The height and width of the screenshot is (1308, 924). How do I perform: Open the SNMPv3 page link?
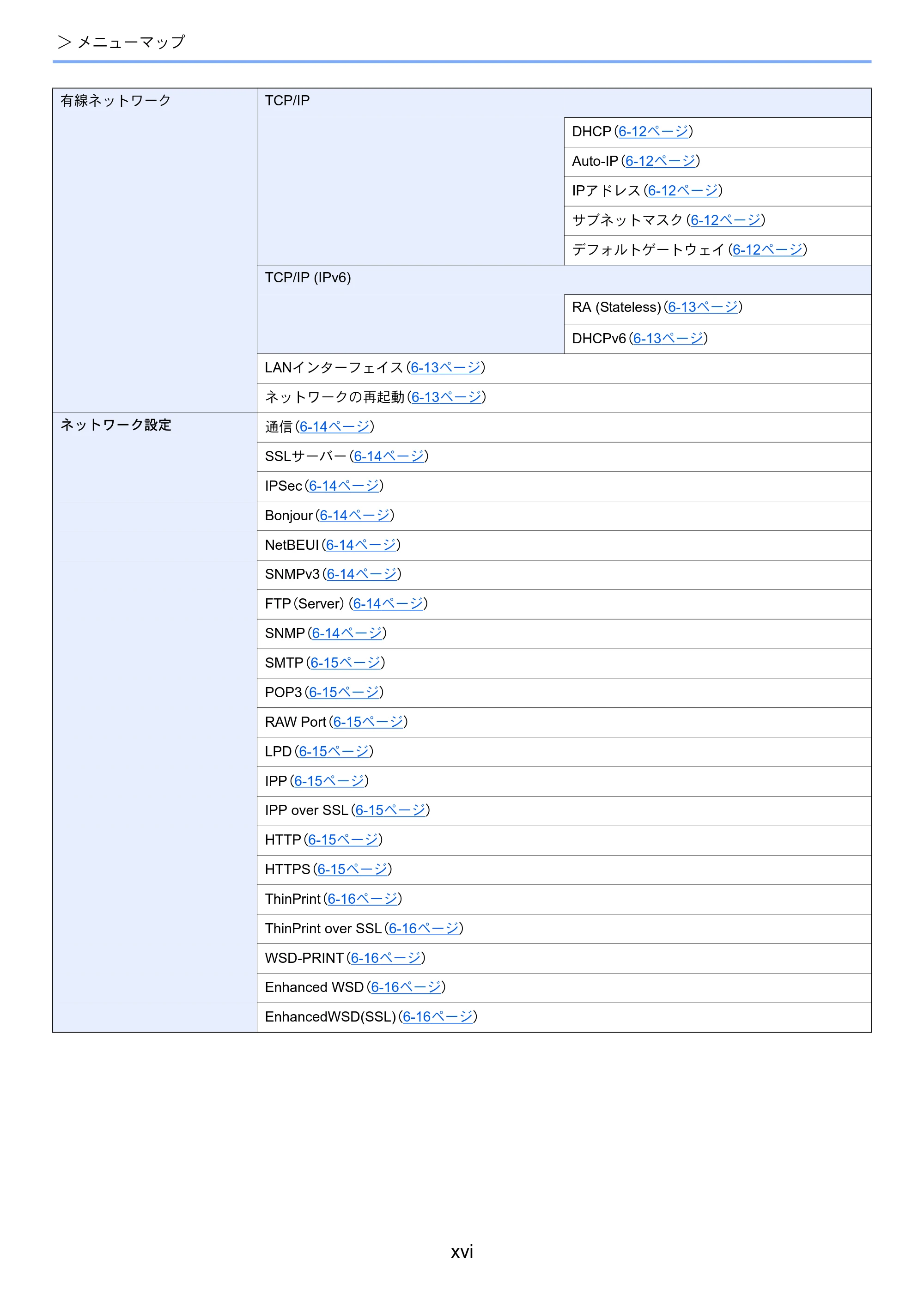click(362, 575)
